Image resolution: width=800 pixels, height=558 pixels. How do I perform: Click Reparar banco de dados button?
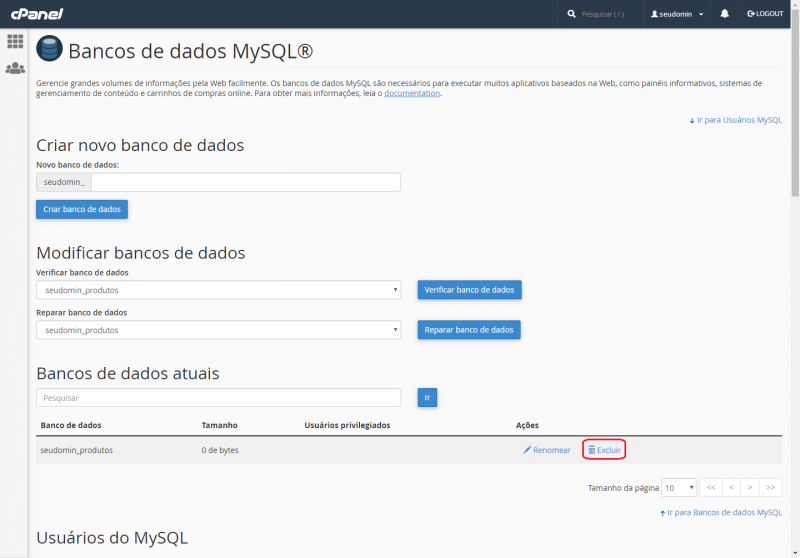click(x=469, y=329)
